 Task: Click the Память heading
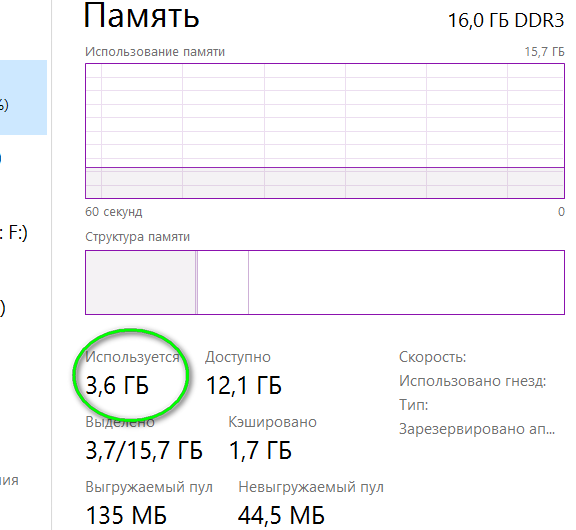click(x=141, y=15)
